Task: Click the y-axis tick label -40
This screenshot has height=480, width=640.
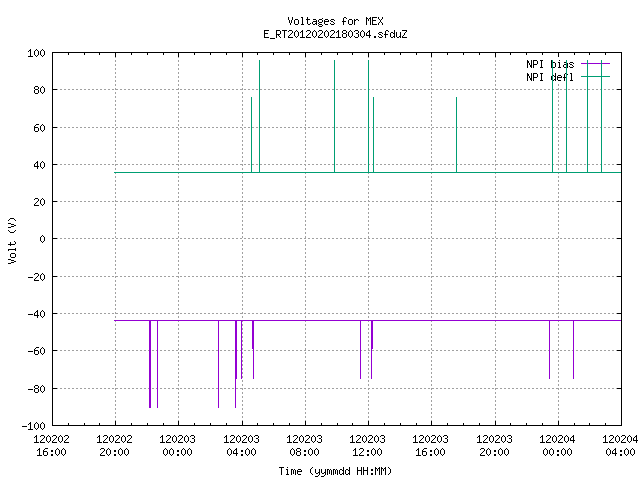Action: [x=36, y=314]
